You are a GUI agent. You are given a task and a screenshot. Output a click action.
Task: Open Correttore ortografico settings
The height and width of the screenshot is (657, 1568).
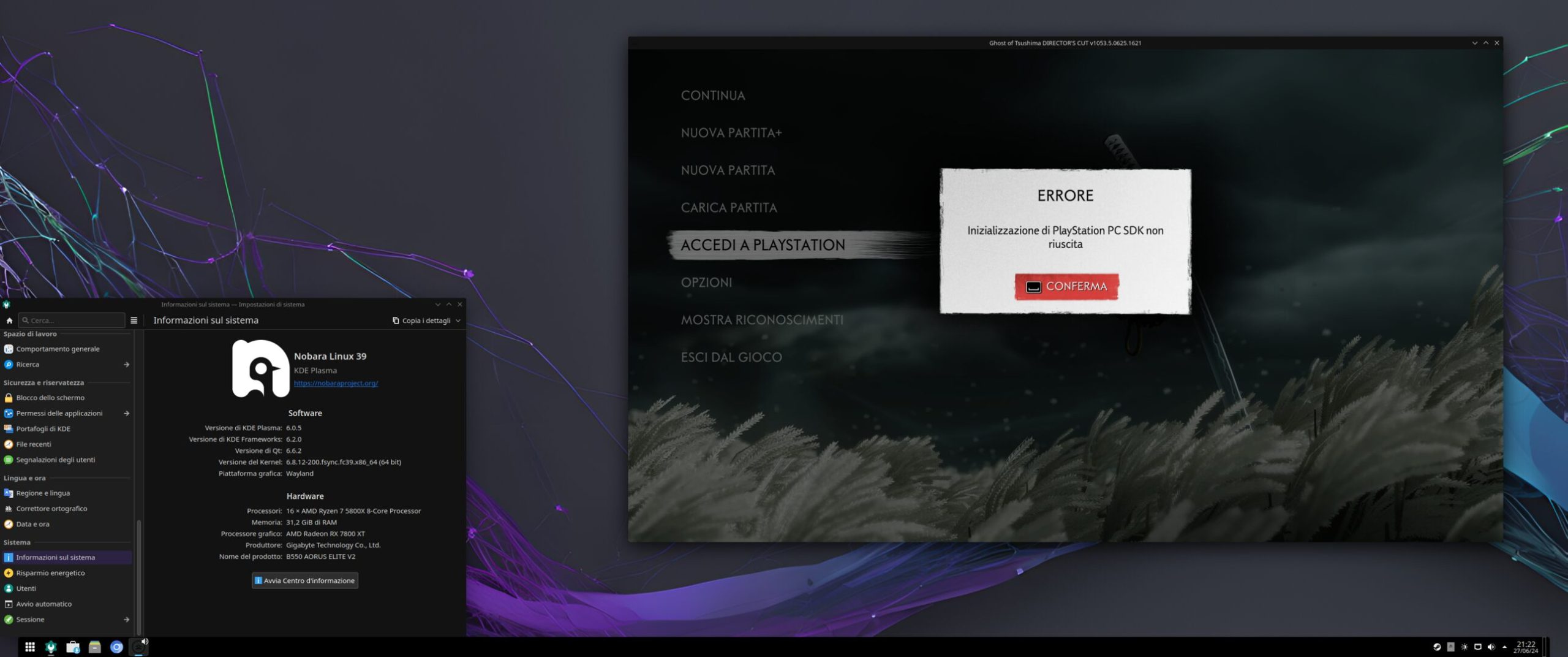[x=66, y=509]
